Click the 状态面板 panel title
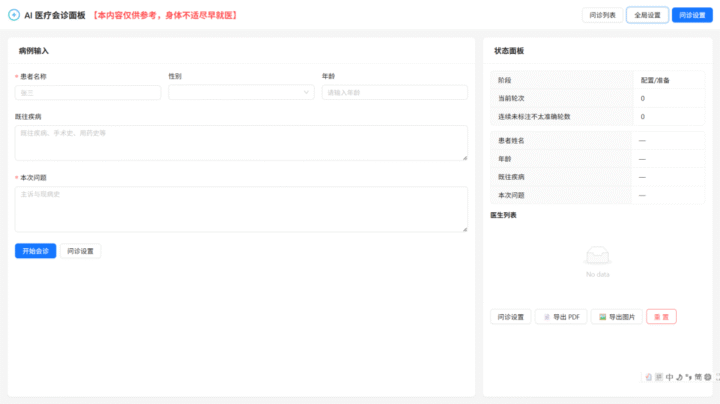 point(509,50)
